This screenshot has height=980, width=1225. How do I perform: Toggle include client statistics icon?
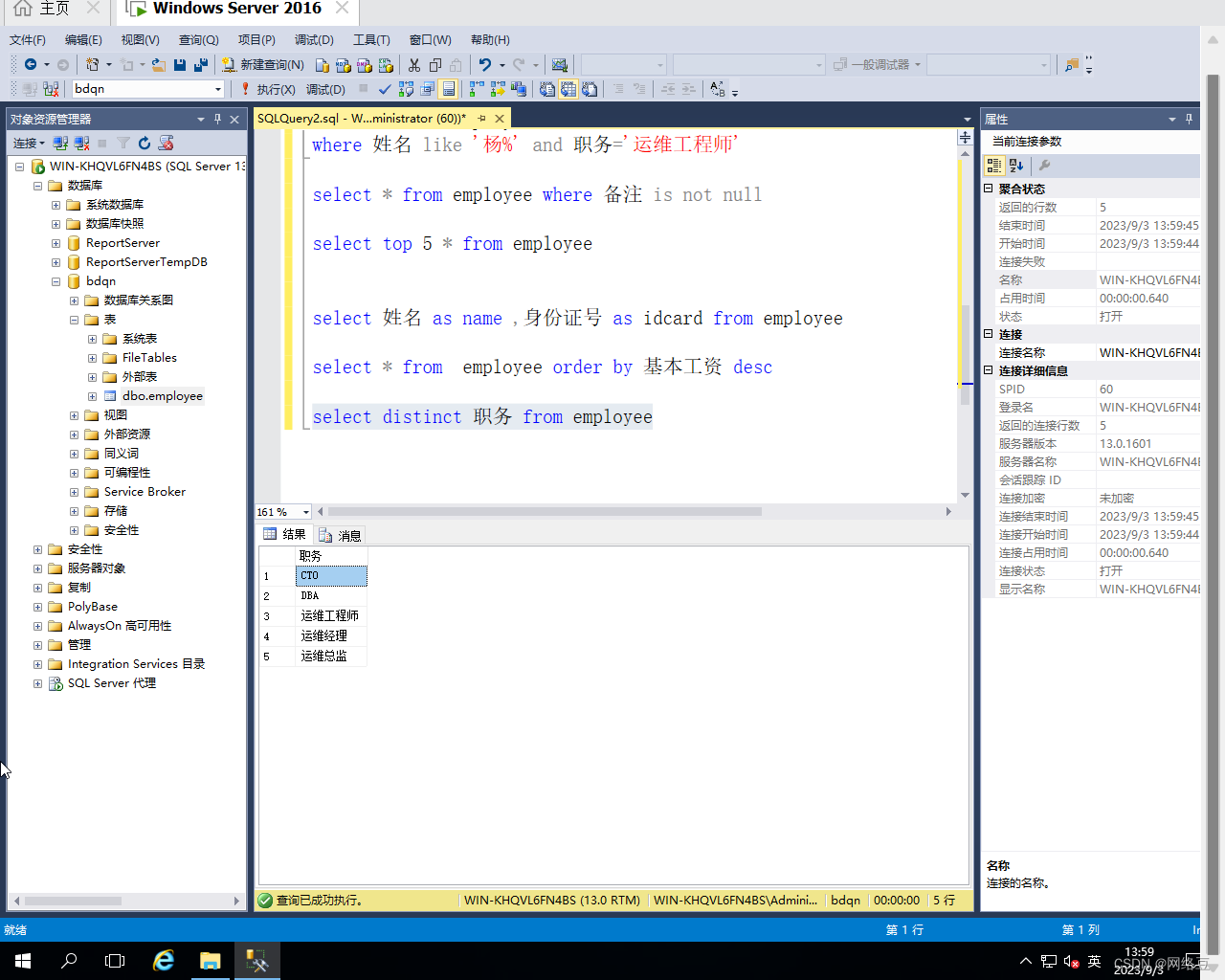point(519,89)
